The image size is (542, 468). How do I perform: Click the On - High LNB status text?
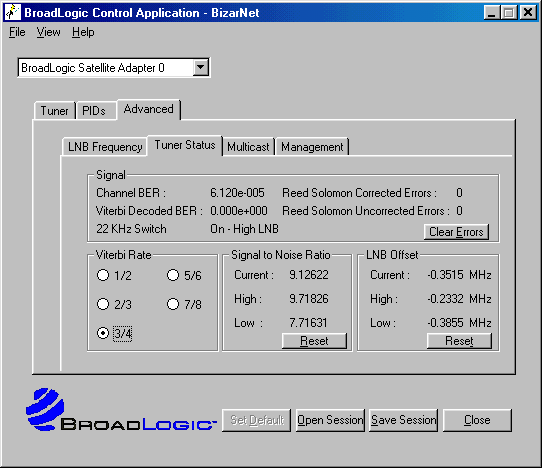tap(244, 229)
